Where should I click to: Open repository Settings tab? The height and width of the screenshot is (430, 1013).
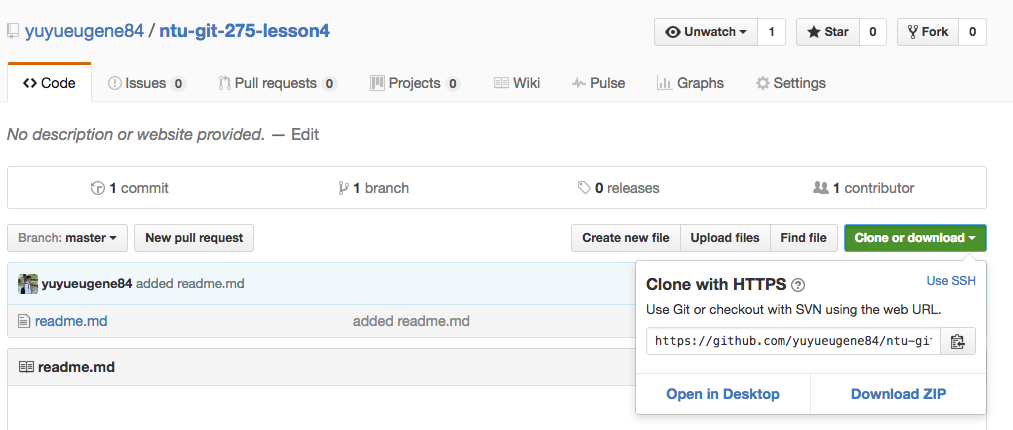[791, 83]
